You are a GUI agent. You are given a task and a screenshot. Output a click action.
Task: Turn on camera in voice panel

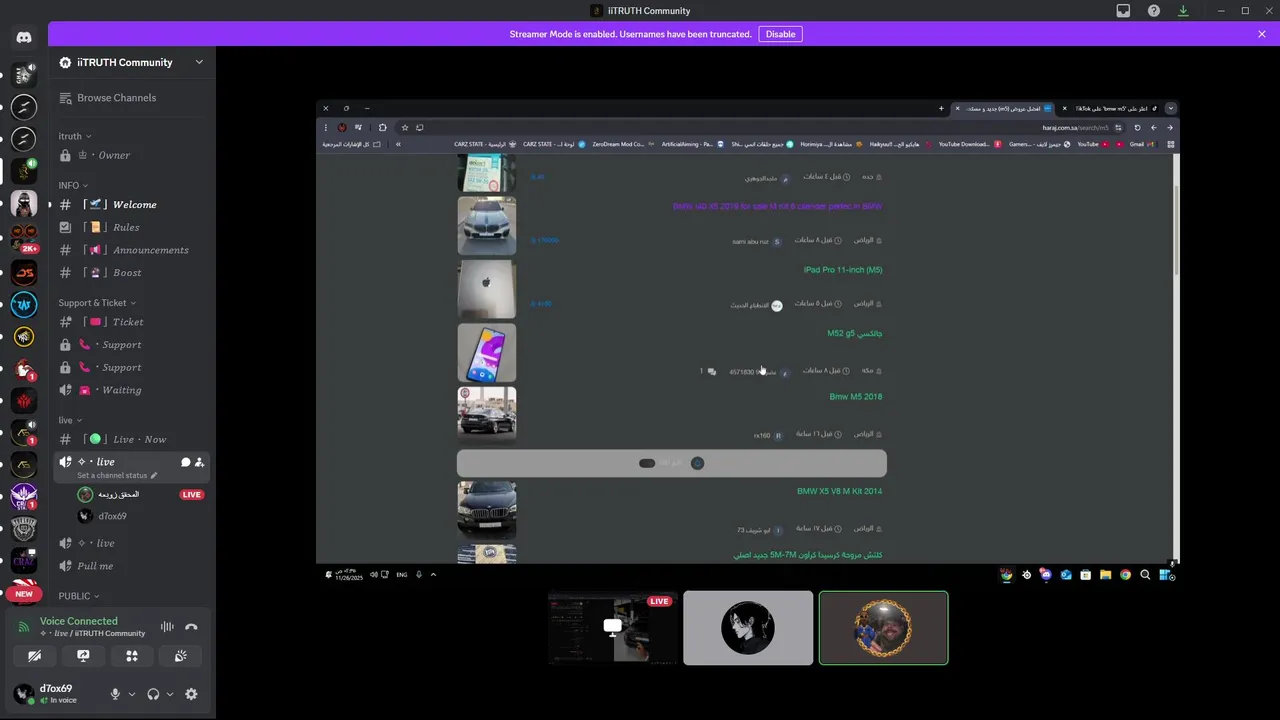(x=35, y=656)
